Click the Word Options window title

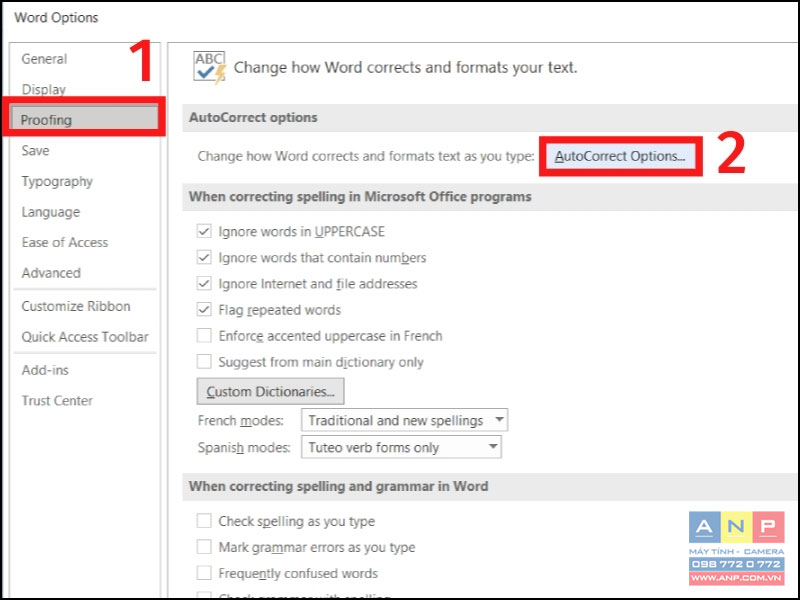point(56,17)
